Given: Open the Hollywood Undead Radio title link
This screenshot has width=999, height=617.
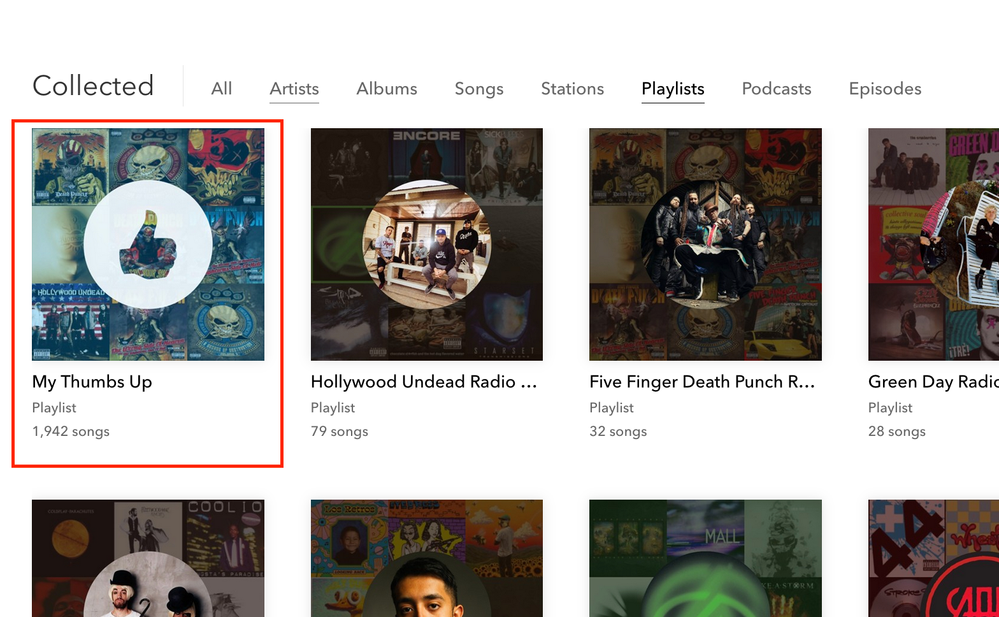Looking at the screenshot, I should 425,382.
